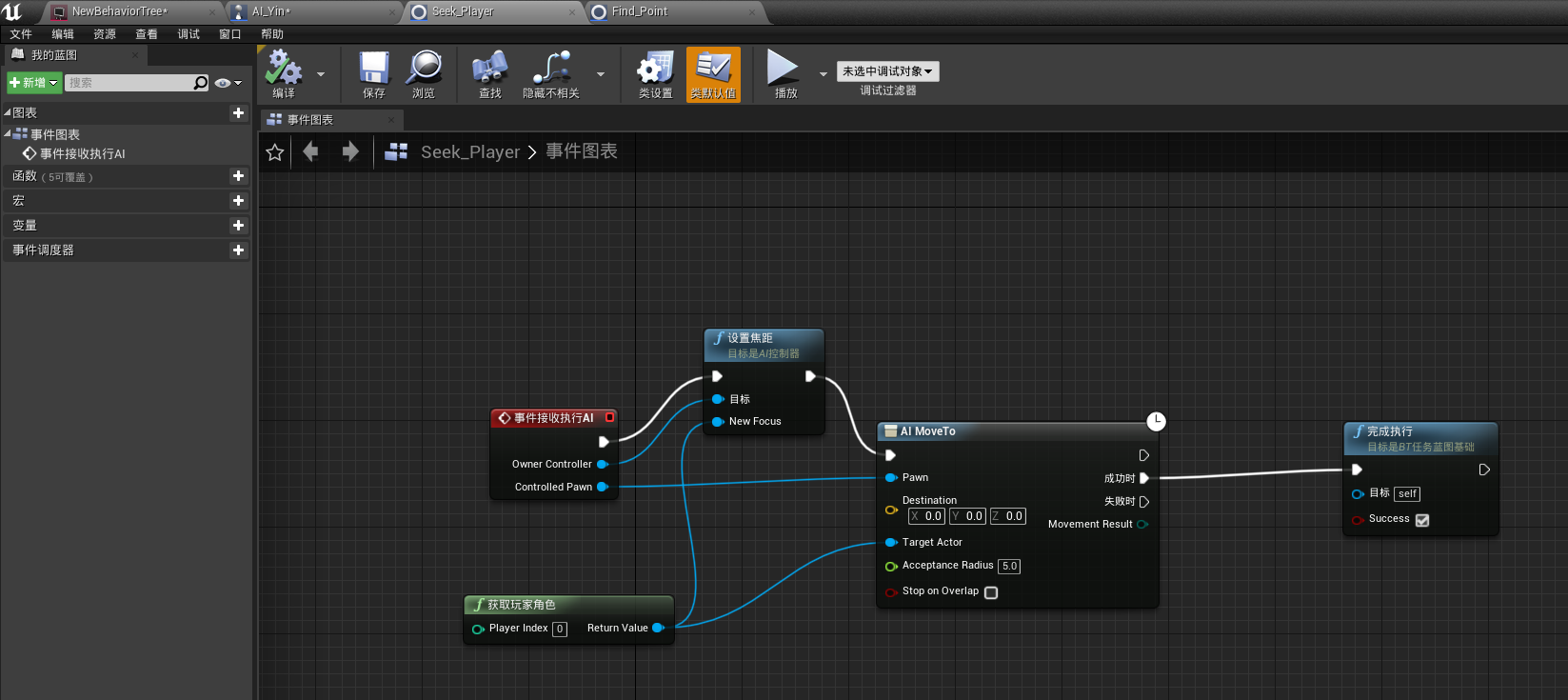Image resolution: width=1568 pixels, height=700 pixels.
Task: Click the On Success (成功时) exec pin
Action: coord(1144,478)
